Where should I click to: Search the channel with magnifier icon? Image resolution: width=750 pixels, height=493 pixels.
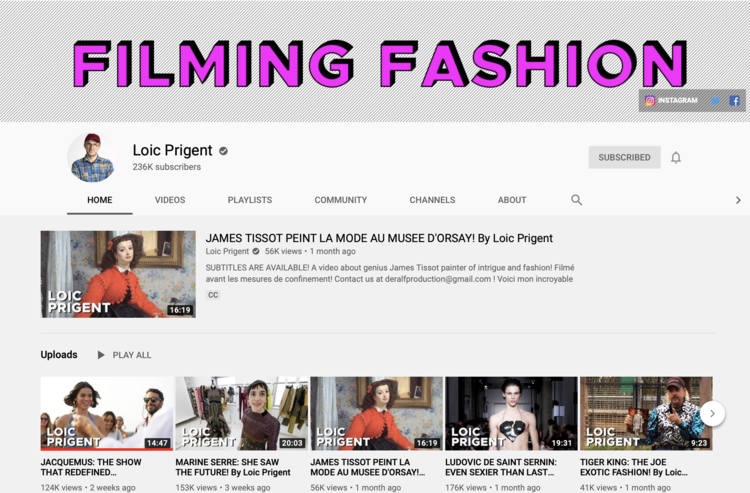point(576,200)
